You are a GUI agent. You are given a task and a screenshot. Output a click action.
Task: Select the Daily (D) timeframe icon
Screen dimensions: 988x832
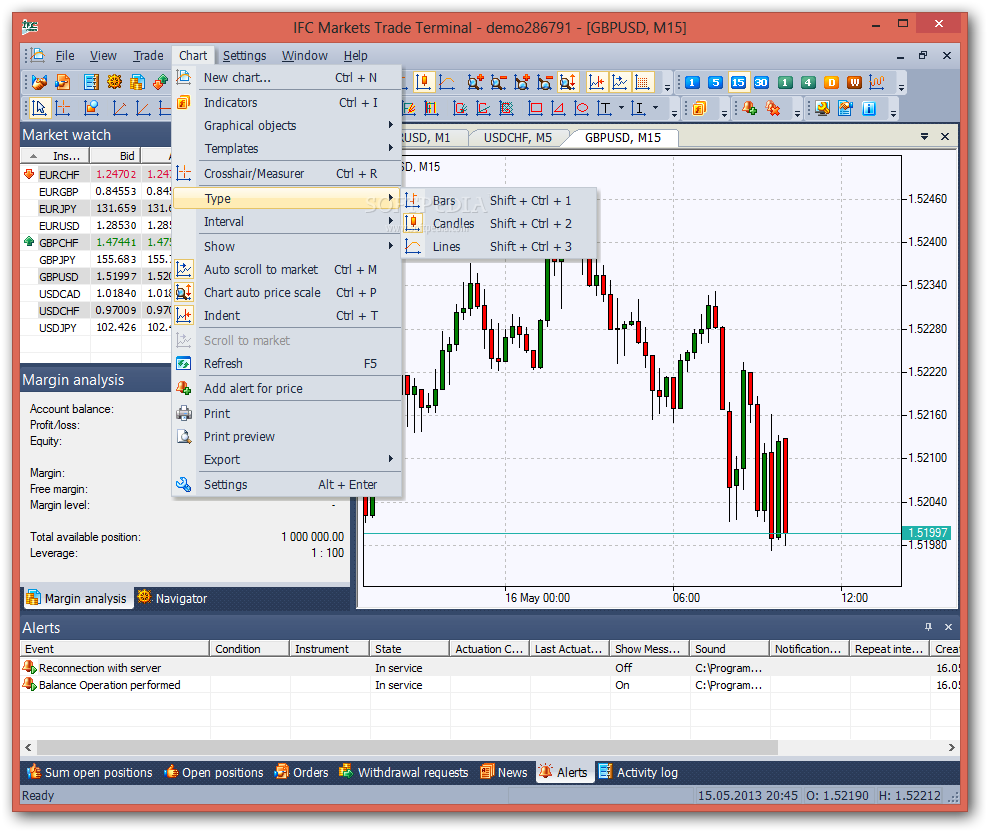(x=831, y=83)
